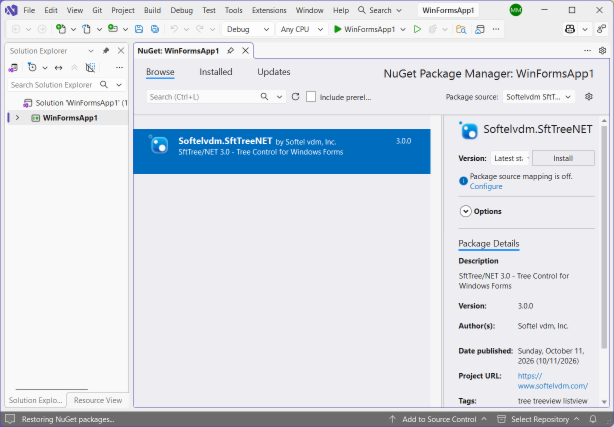Image resolution: width=614 pixels, height=427 pixels.
Task: Click the Live Share icon
Action: pyautogui.click(x=601, y=29)
